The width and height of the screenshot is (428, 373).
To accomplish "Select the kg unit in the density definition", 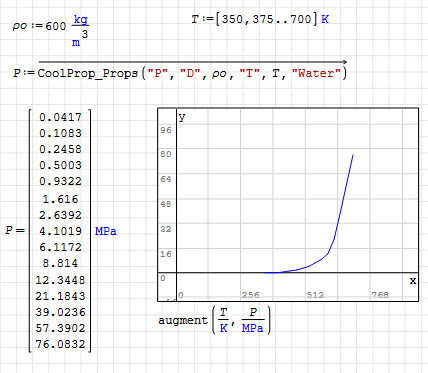I will [81, 19].
